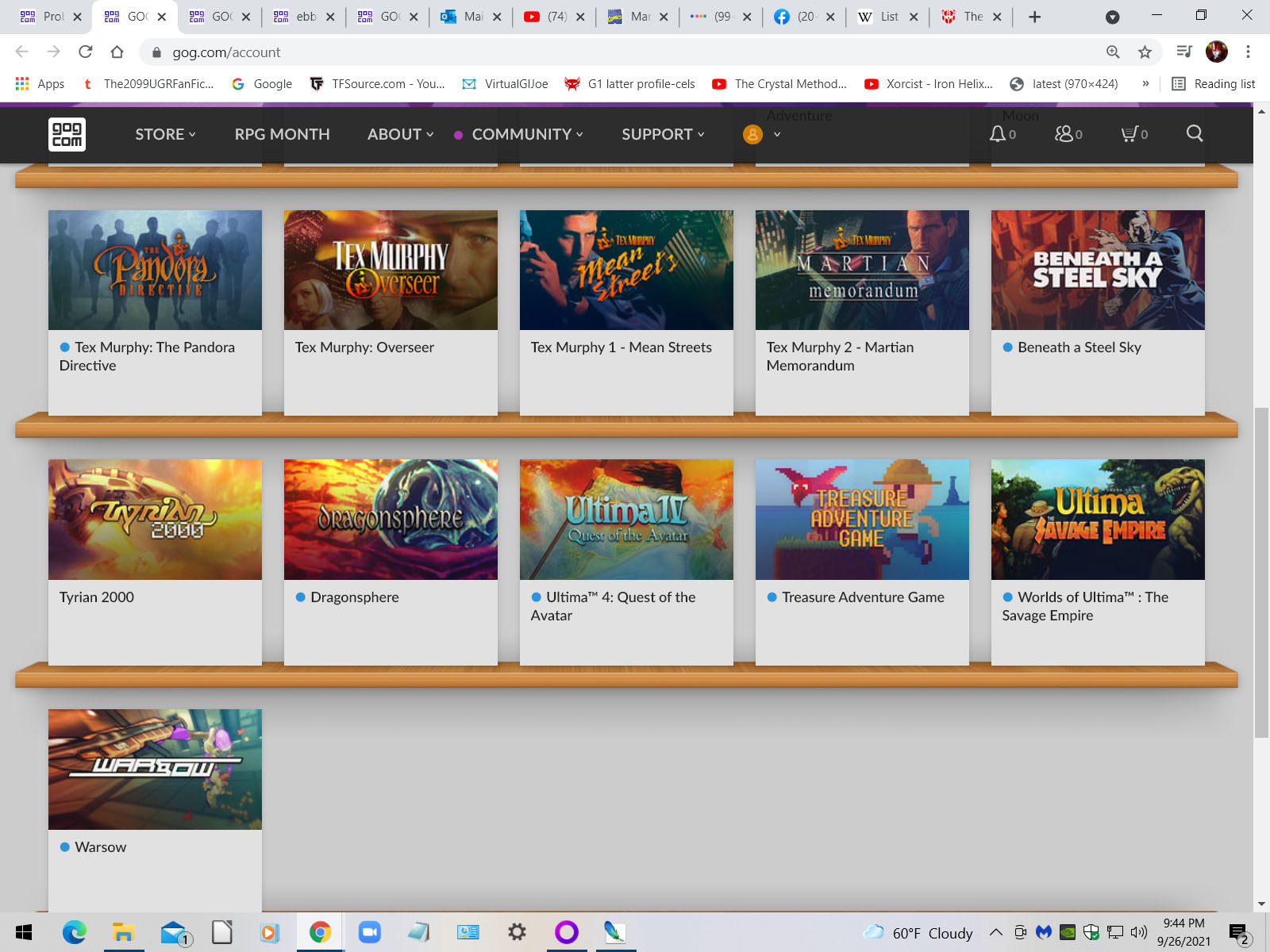This screenshot has height=952, width=1270.
Task: Open the STORE dropdown menu
Action: 165,134
